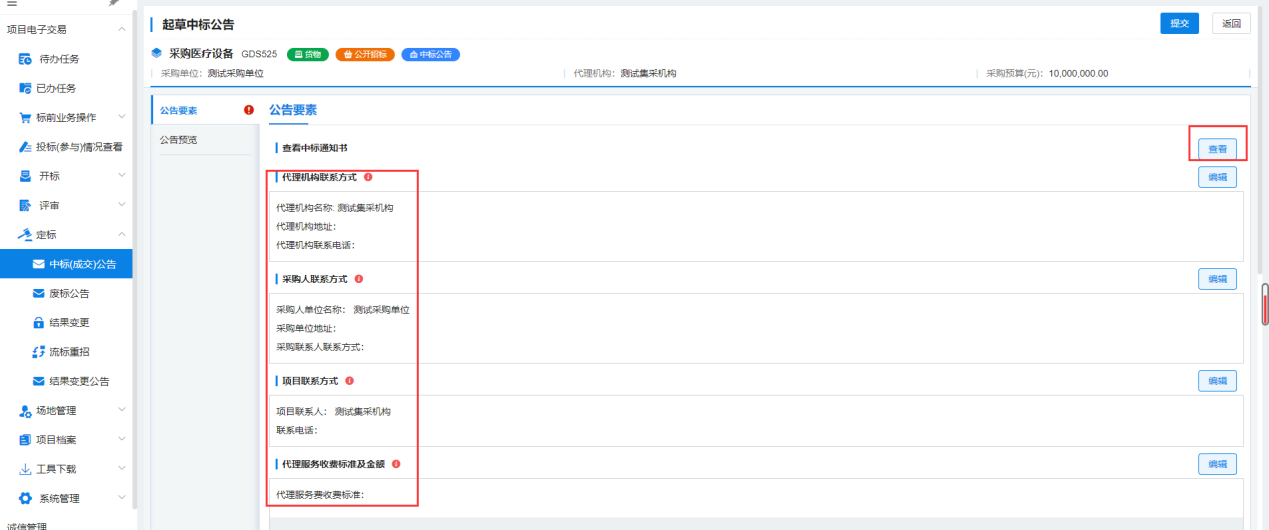
Task: Click the 结果变更 lock icon
Action: point(39,323)
